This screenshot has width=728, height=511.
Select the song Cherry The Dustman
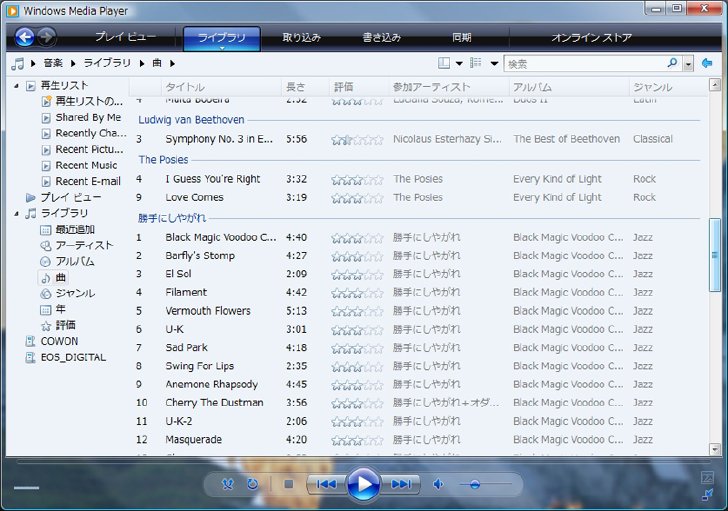pyautogui.click(x=214, y=403)
